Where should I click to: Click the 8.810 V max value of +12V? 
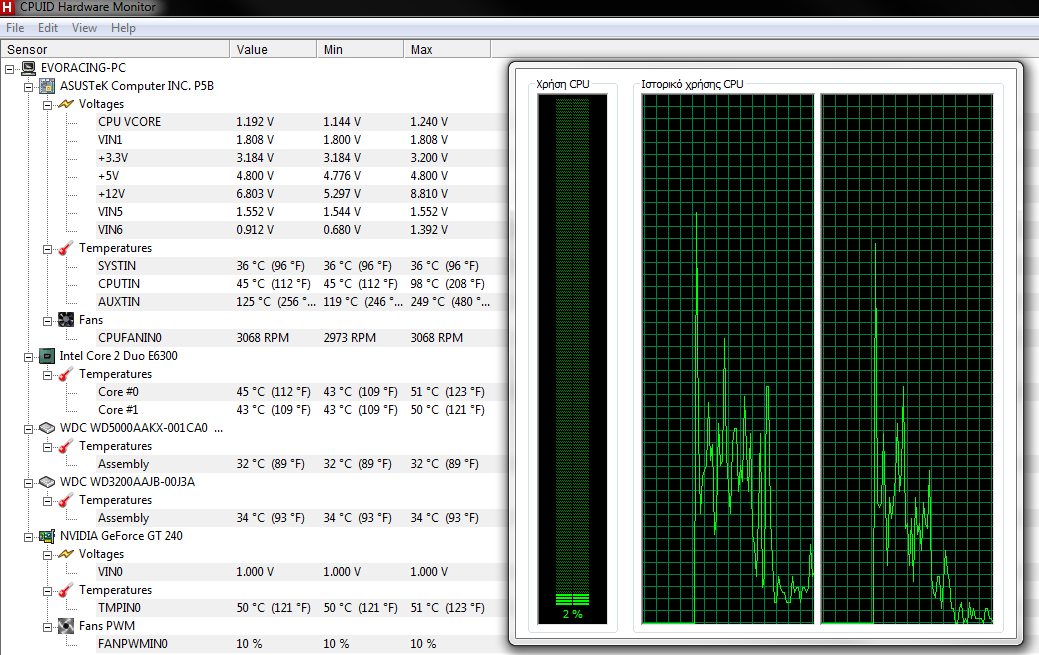click(x=429, y=194)
